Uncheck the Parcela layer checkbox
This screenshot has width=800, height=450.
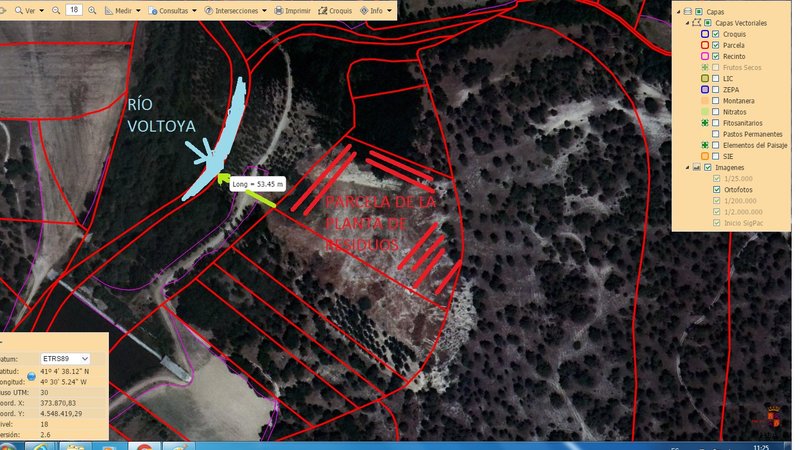[716, 45]
